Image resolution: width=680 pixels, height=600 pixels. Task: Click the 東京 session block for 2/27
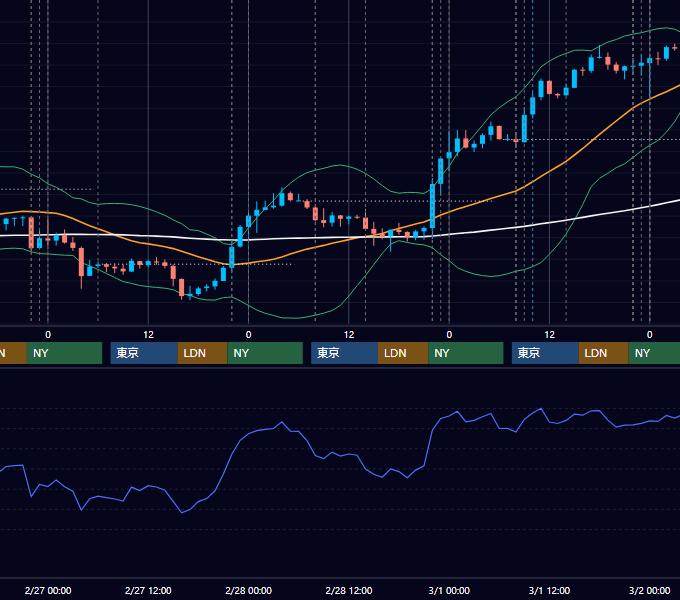pyautogui.click(x=144, y=353)
